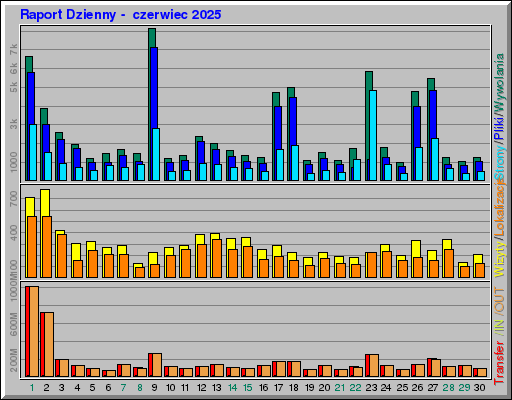
Task: Select green day label 15 on the x-axis
Action: click(x=248, y=388)
